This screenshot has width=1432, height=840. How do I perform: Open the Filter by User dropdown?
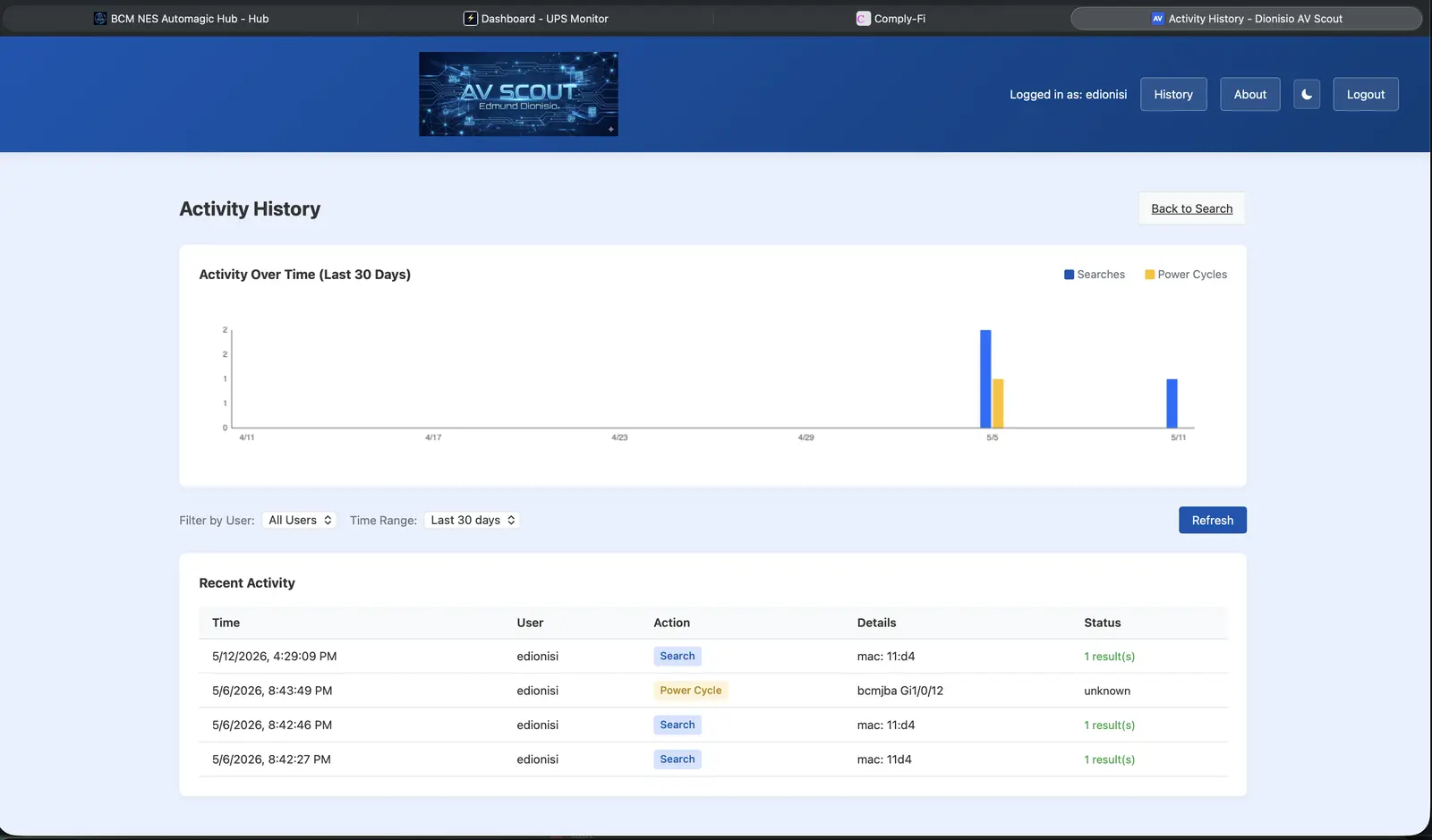point(299,520)
